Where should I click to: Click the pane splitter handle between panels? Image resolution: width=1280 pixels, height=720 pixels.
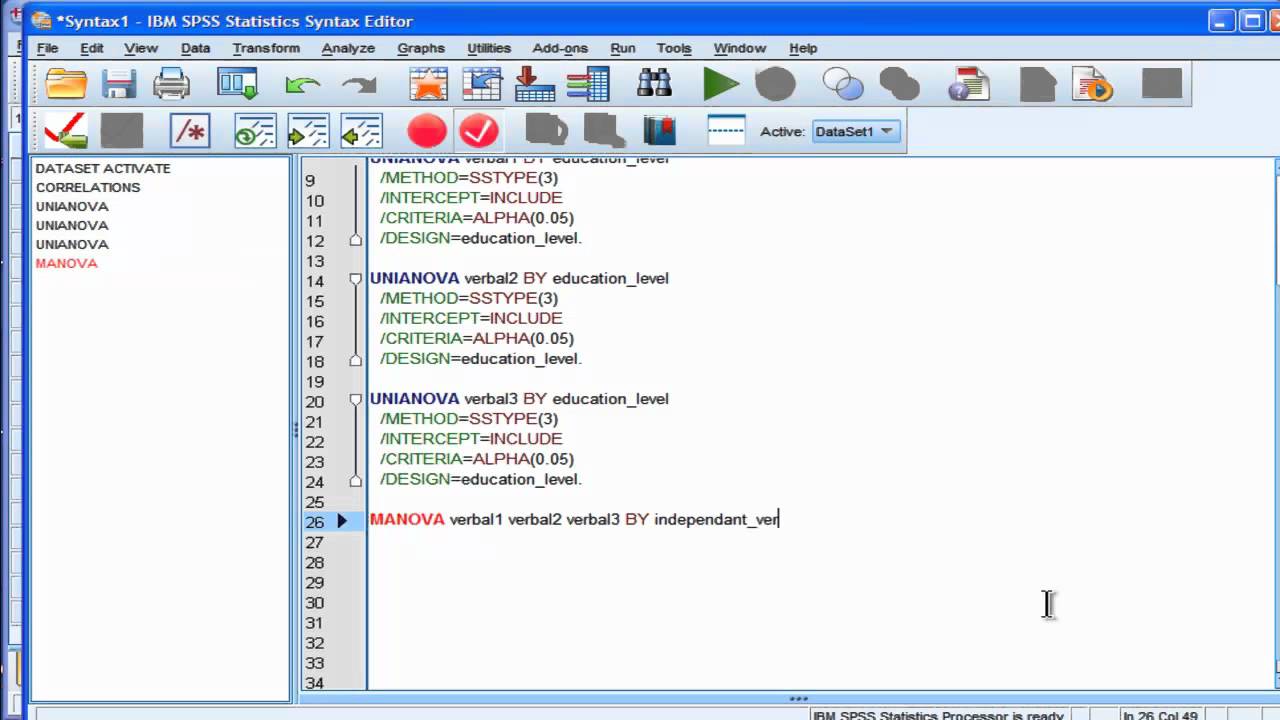(295, 430)
